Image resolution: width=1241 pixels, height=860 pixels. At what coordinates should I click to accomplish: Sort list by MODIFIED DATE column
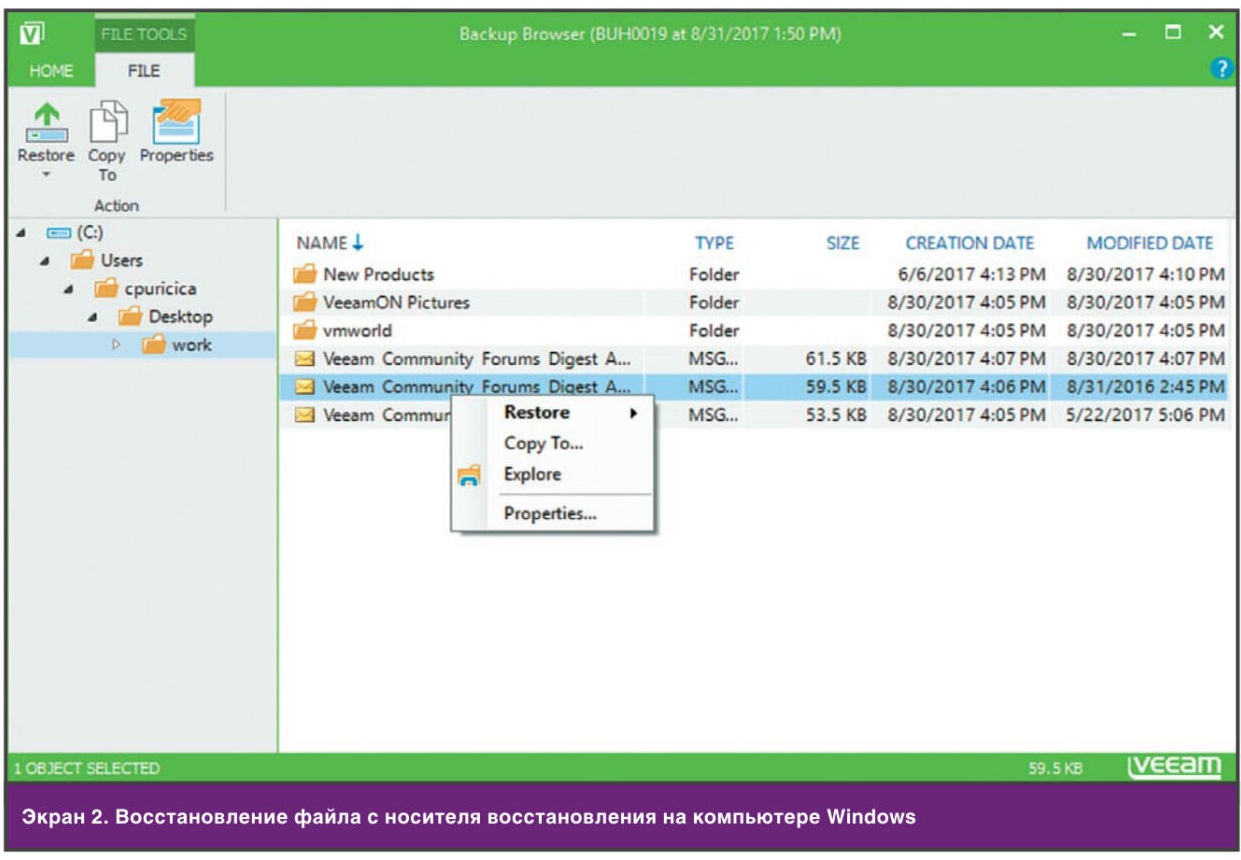click(x=1149, y=243)
